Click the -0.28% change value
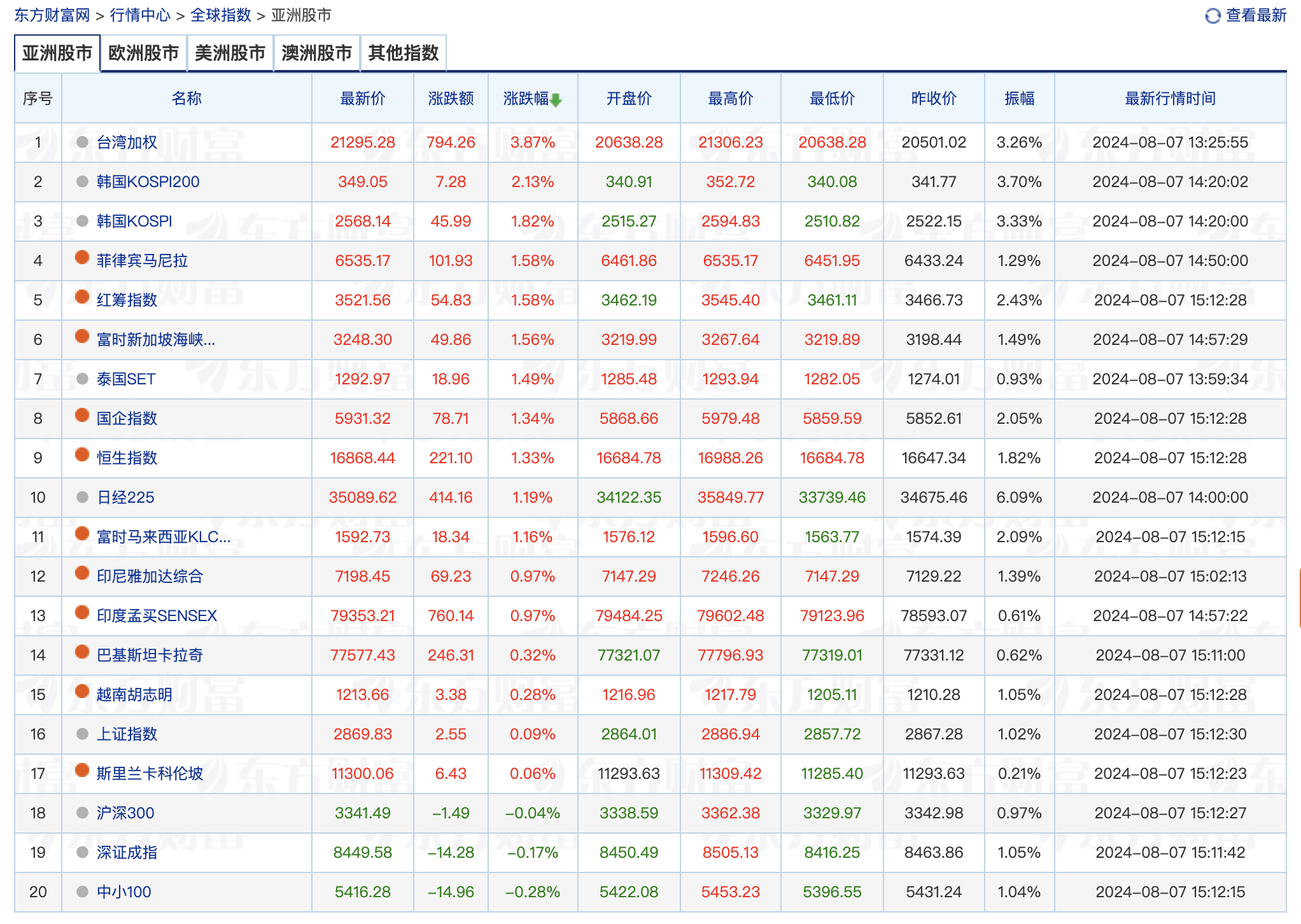The width and height of the screenshot is (1301, 924). coord(533,892)
